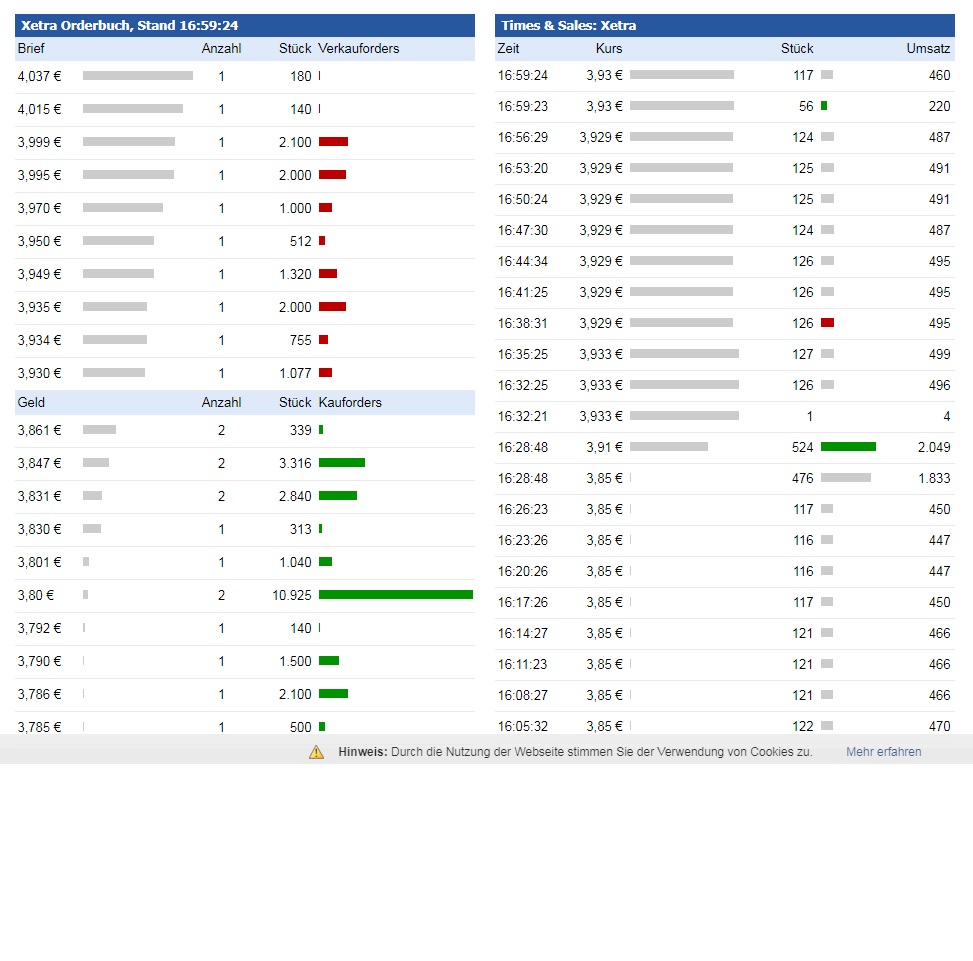
Task: Click the 1.833 Umsatz value
Action: click(x=934, y=478)
